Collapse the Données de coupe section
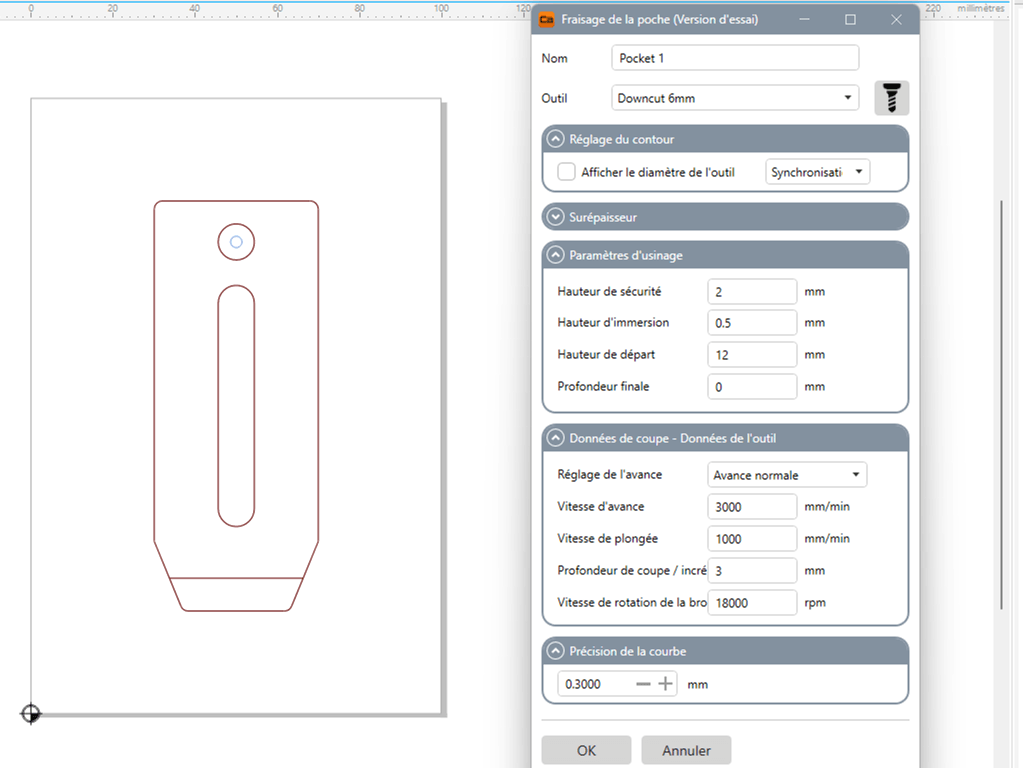This screenshot has height=768, width=1023. [x=556, y=437]
